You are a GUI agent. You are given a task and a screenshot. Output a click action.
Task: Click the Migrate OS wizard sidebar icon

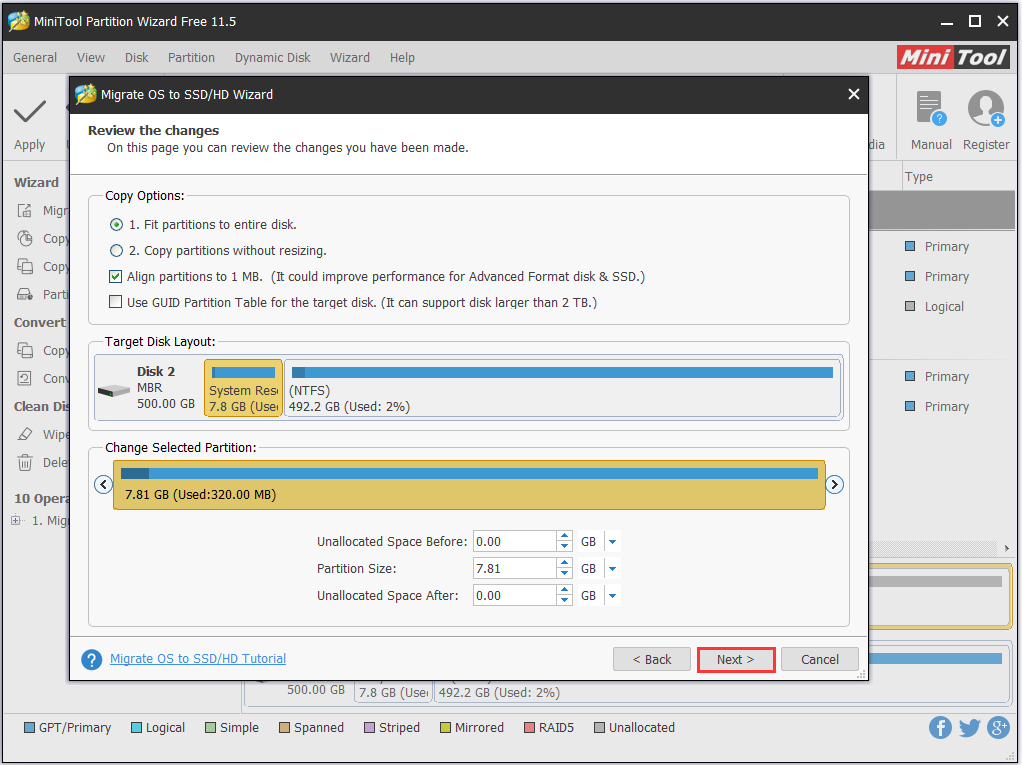25,210
